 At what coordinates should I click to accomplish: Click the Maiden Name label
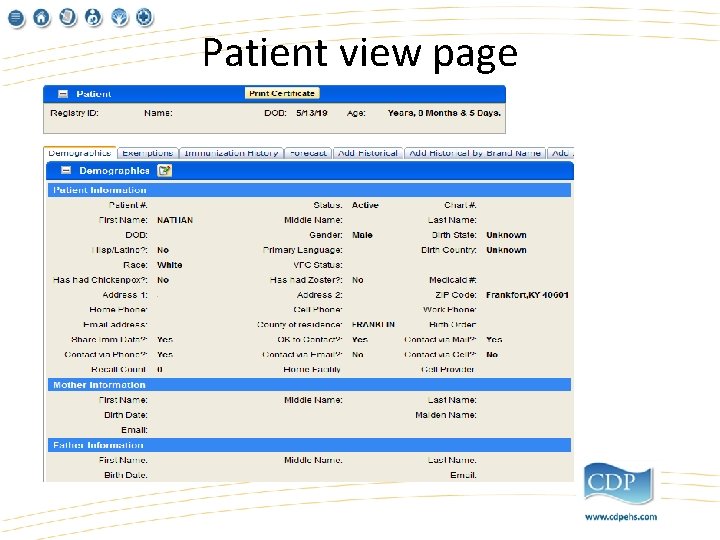[446, 415]
